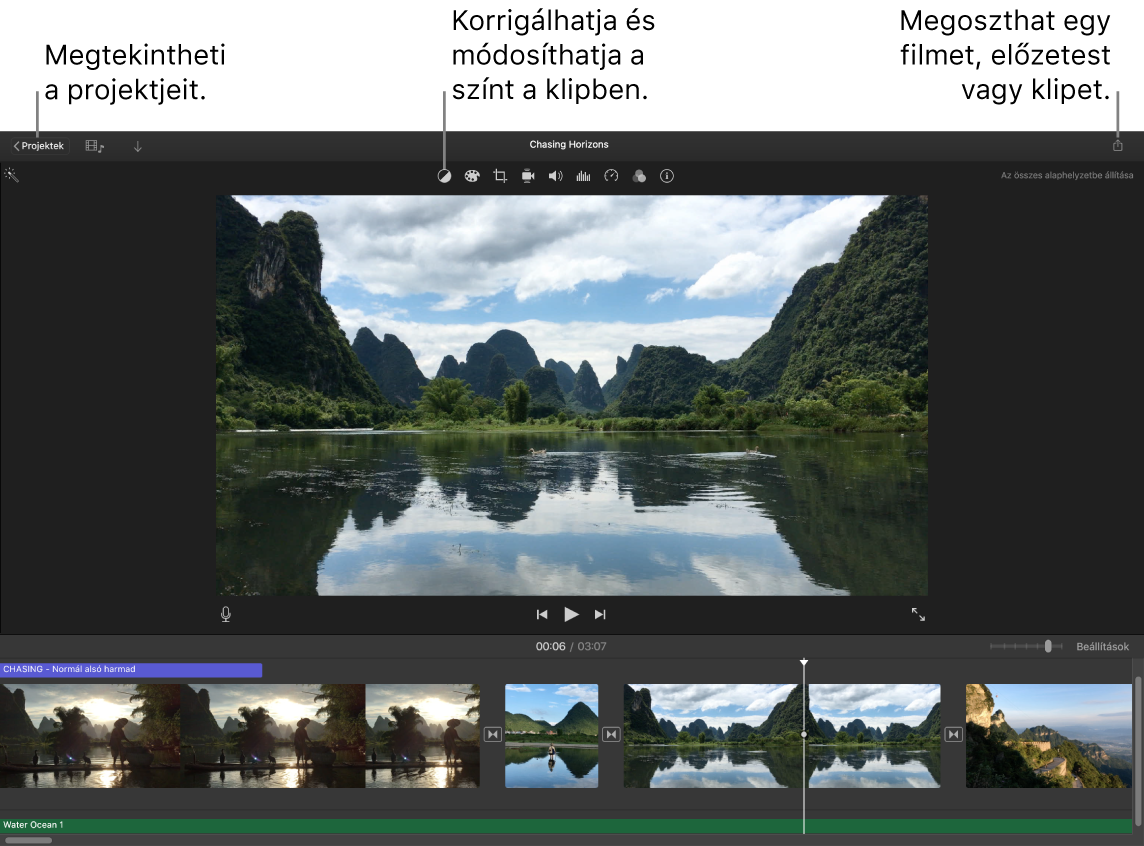Image resolution: width=1144 pixels, height=846 pixels.
Task: Enable full-screen preview playback
Action: (919, 614)
